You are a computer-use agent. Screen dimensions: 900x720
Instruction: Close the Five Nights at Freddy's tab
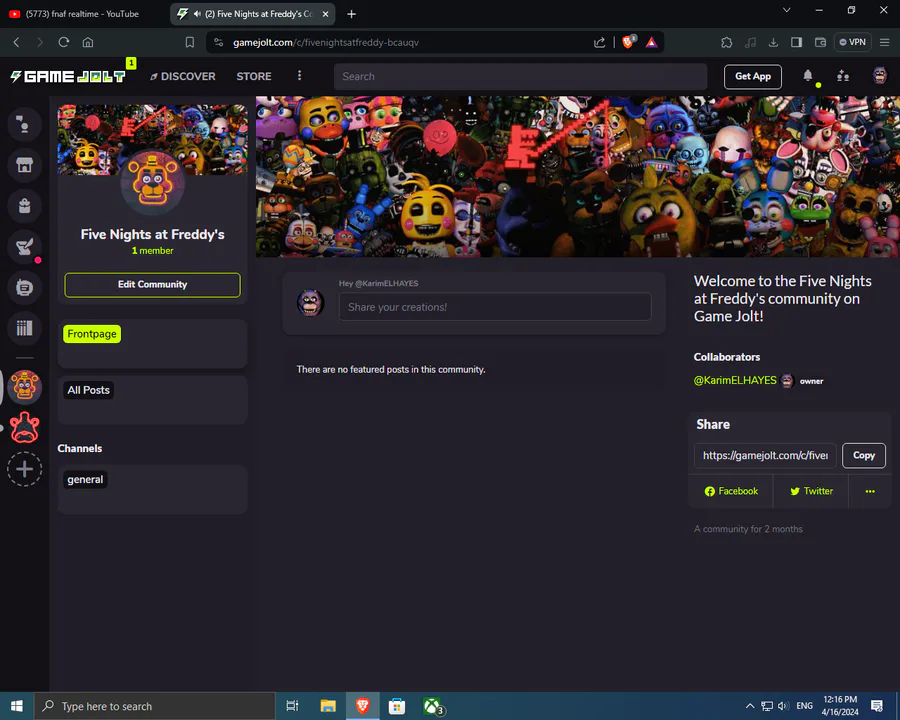point(325,14)
